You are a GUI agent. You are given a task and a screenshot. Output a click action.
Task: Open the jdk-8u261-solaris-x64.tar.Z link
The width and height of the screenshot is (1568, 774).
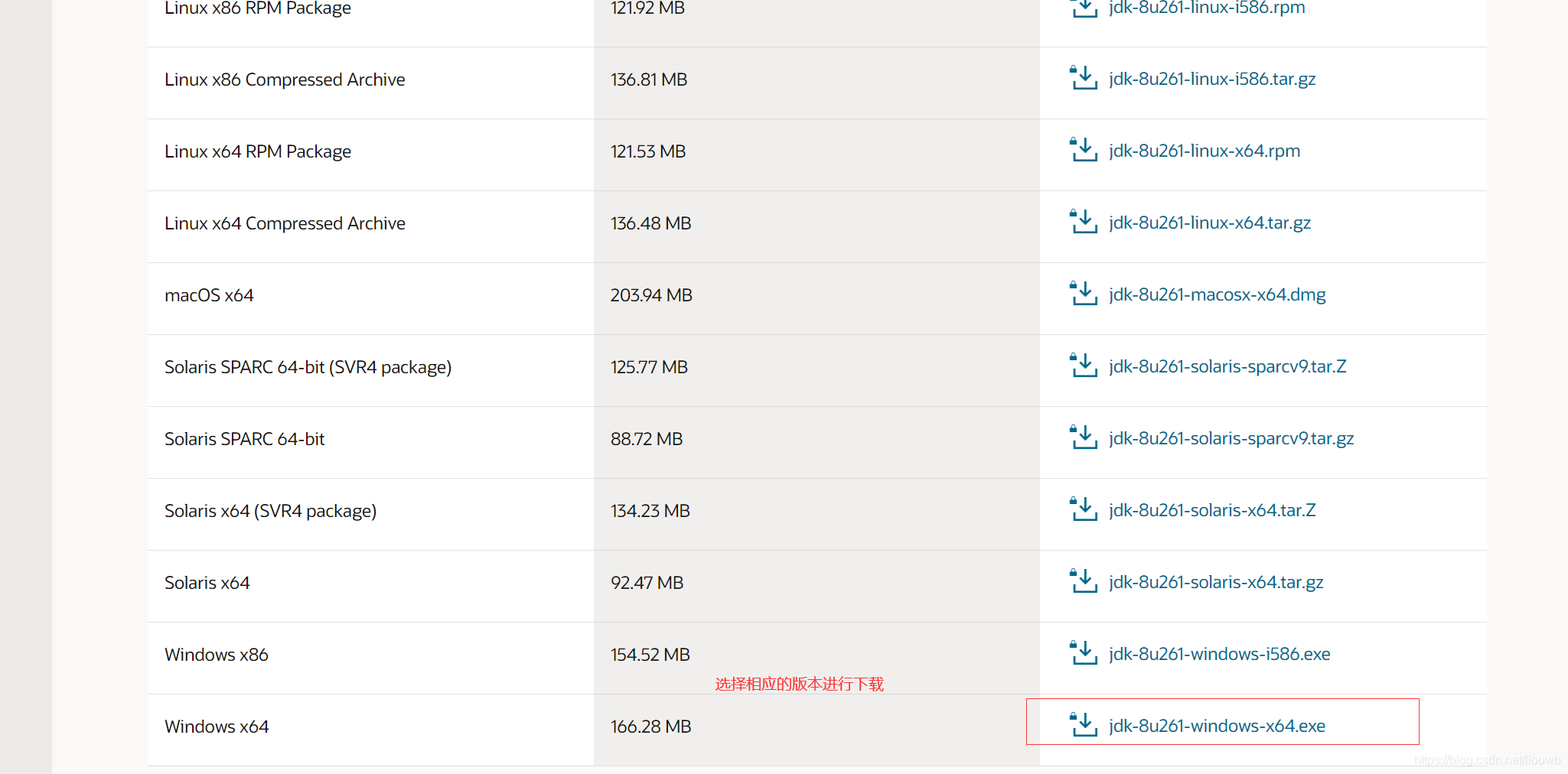(1212, 511)
